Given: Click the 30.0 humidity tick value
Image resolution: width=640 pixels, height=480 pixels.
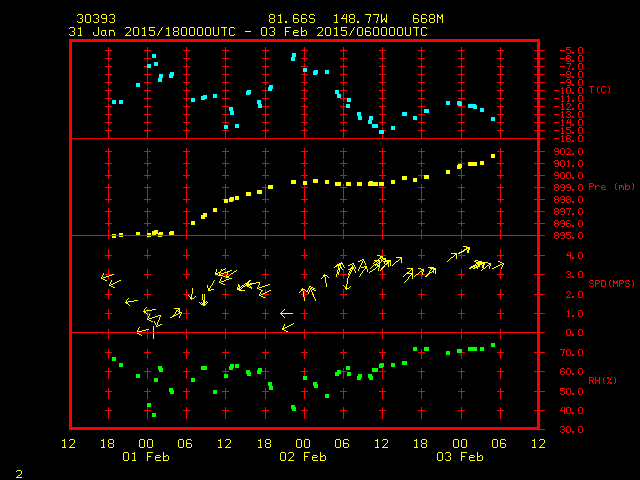Looking at the screenshot, I should tap(571, 430).
